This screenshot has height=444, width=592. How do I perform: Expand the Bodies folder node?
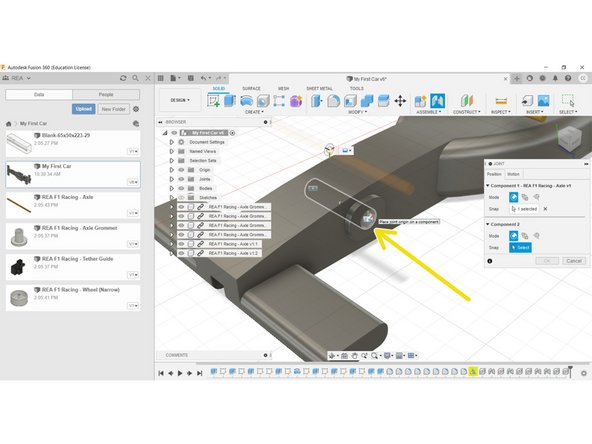pyautogui.click(x=171, y=188)
